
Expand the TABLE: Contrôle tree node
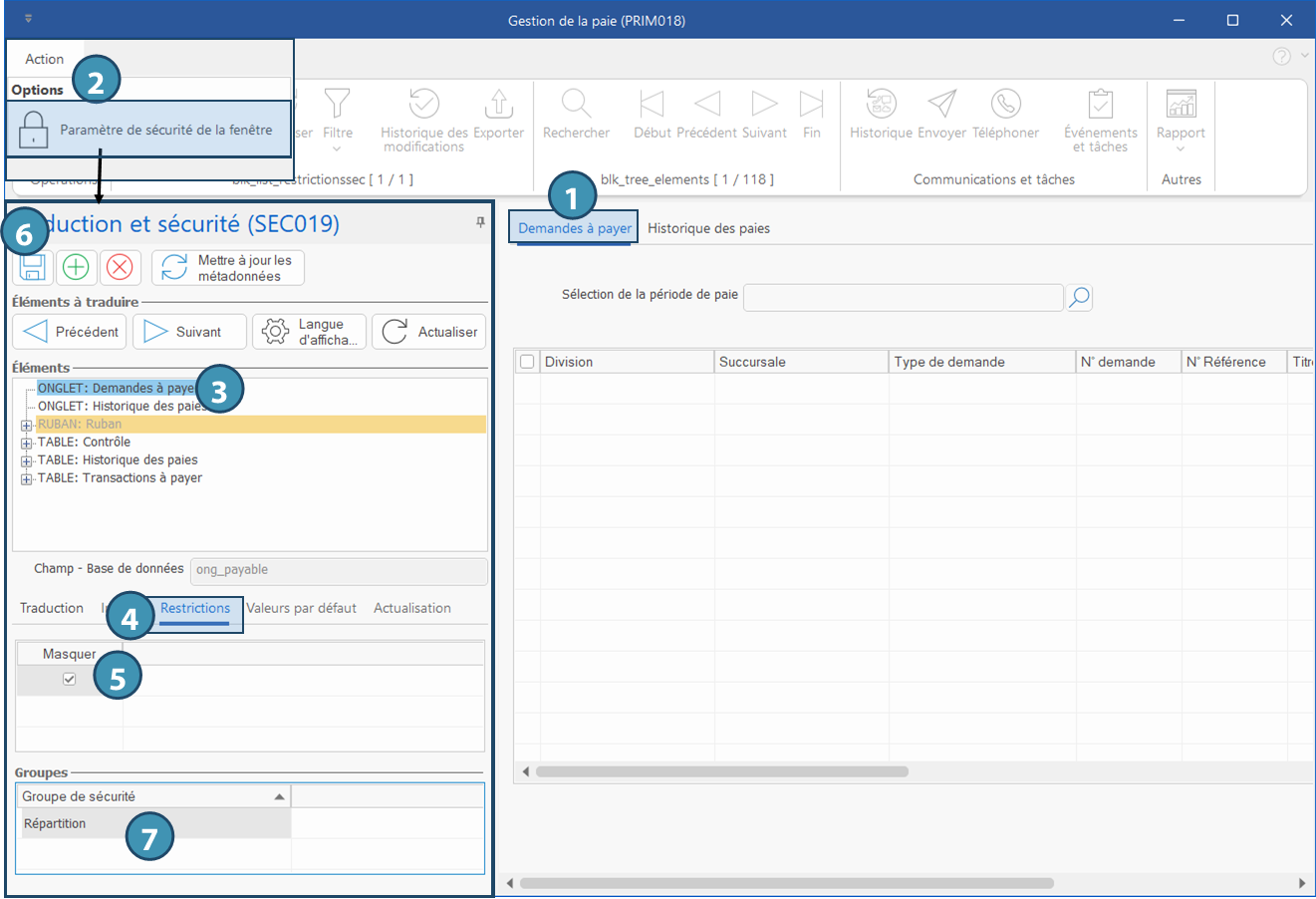(27, 443)
